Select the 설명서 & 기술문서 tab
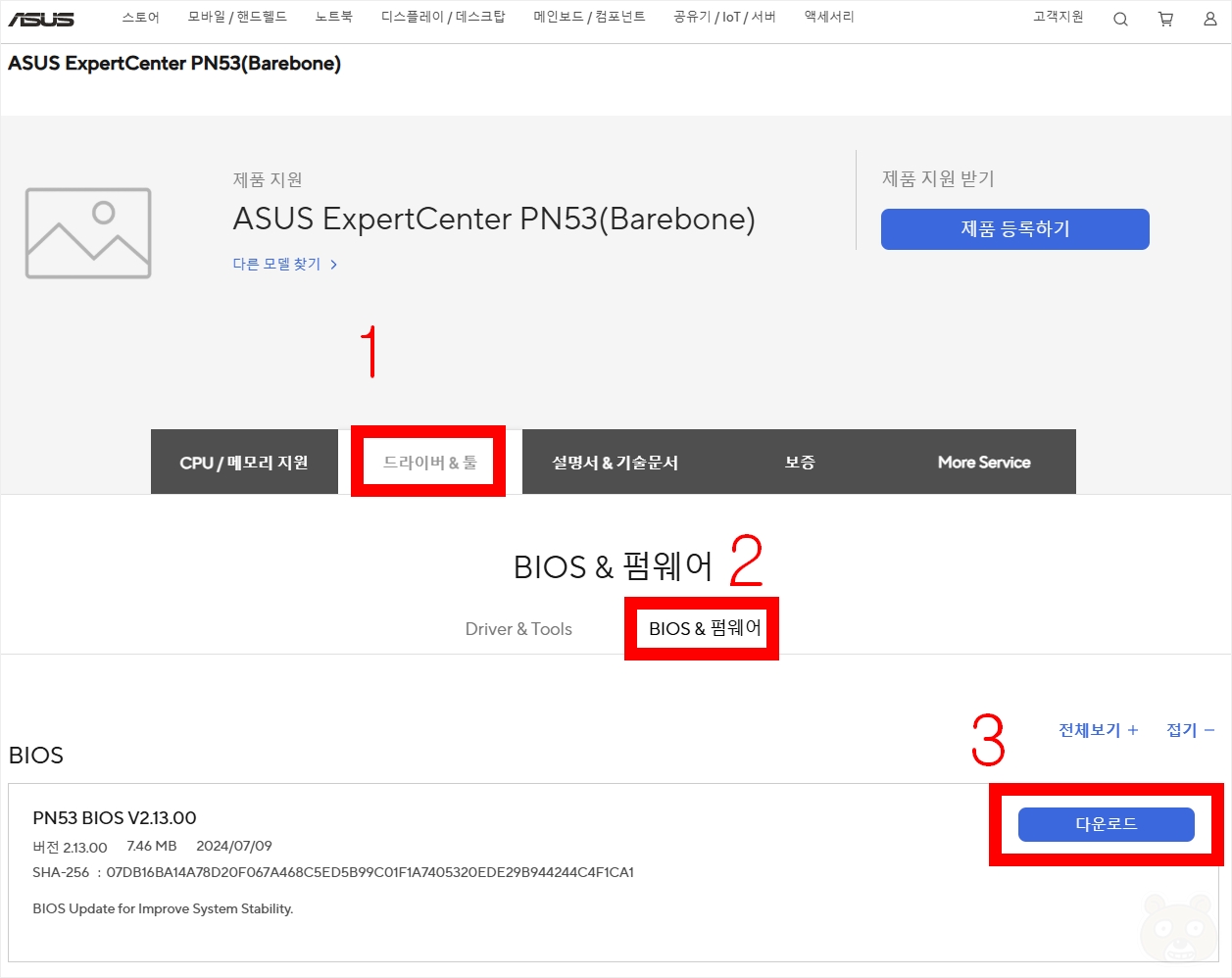1232x978 pixels. click(615, 462)
